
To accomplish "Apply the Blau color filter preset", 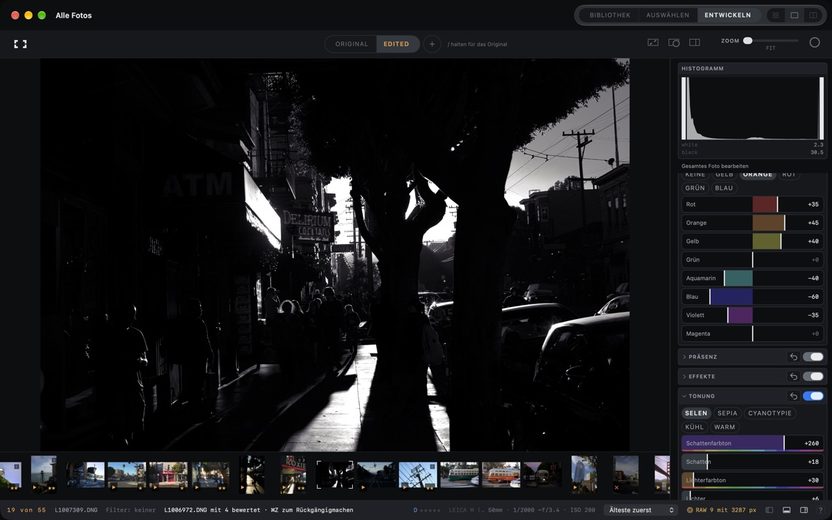I will point(724,188).
